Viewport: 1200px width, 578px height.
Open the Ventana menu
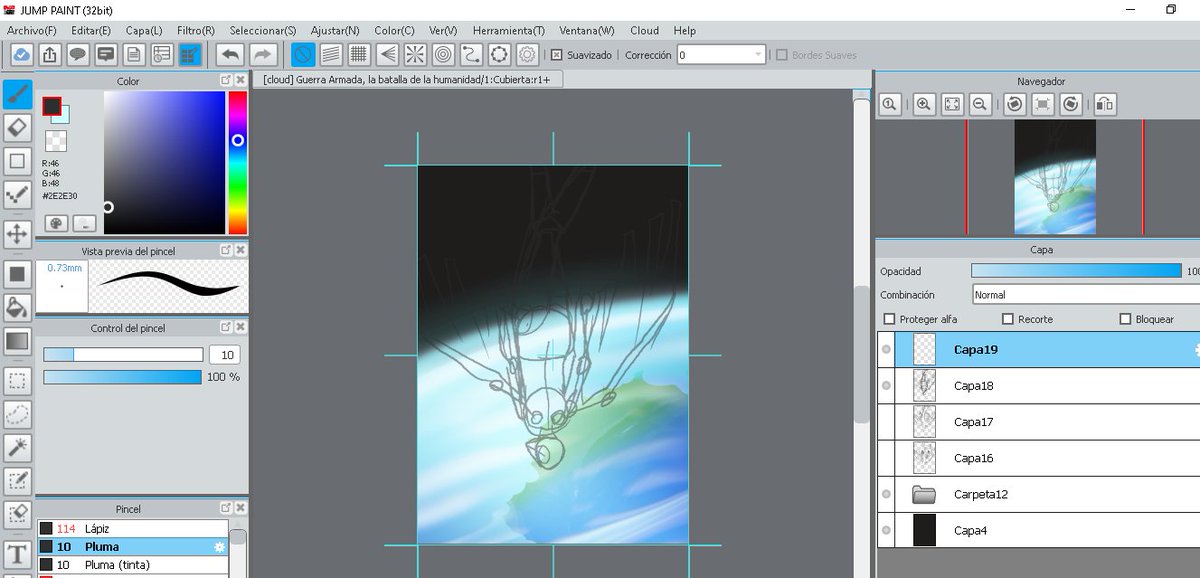(587, 31)
